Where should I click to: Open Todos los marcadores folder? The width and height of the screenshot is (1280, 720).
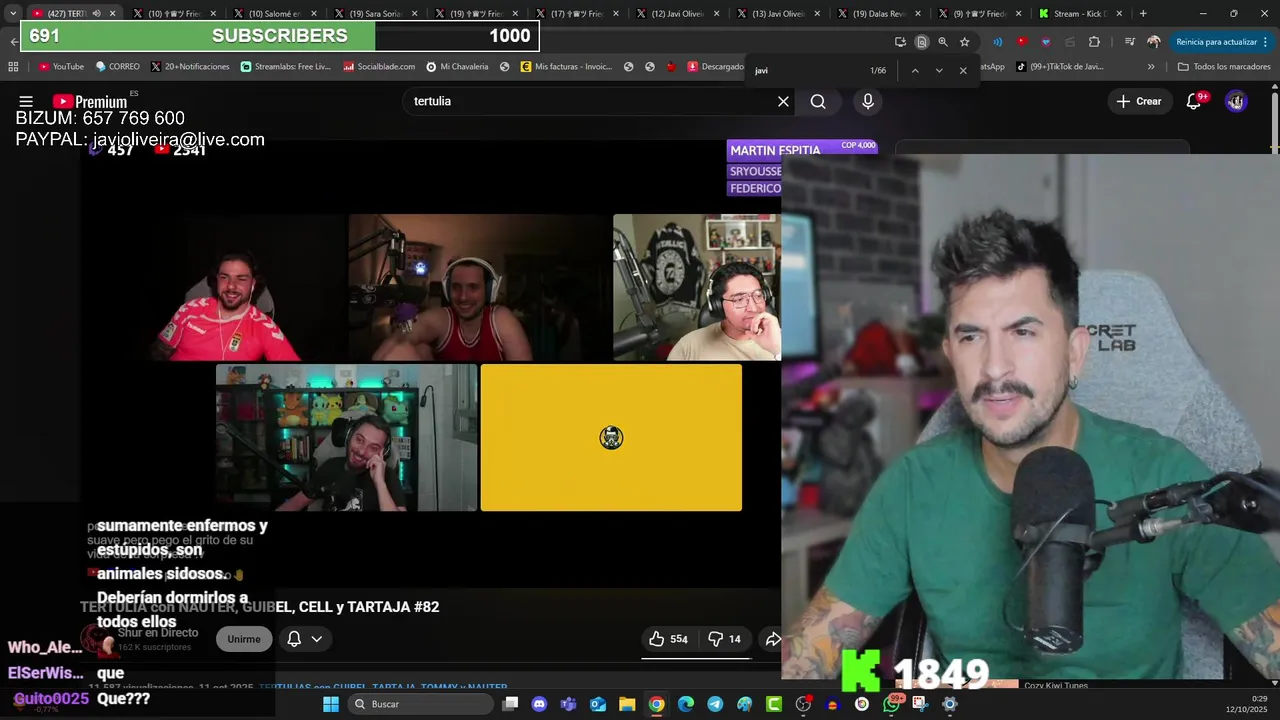click(1224, 67)
